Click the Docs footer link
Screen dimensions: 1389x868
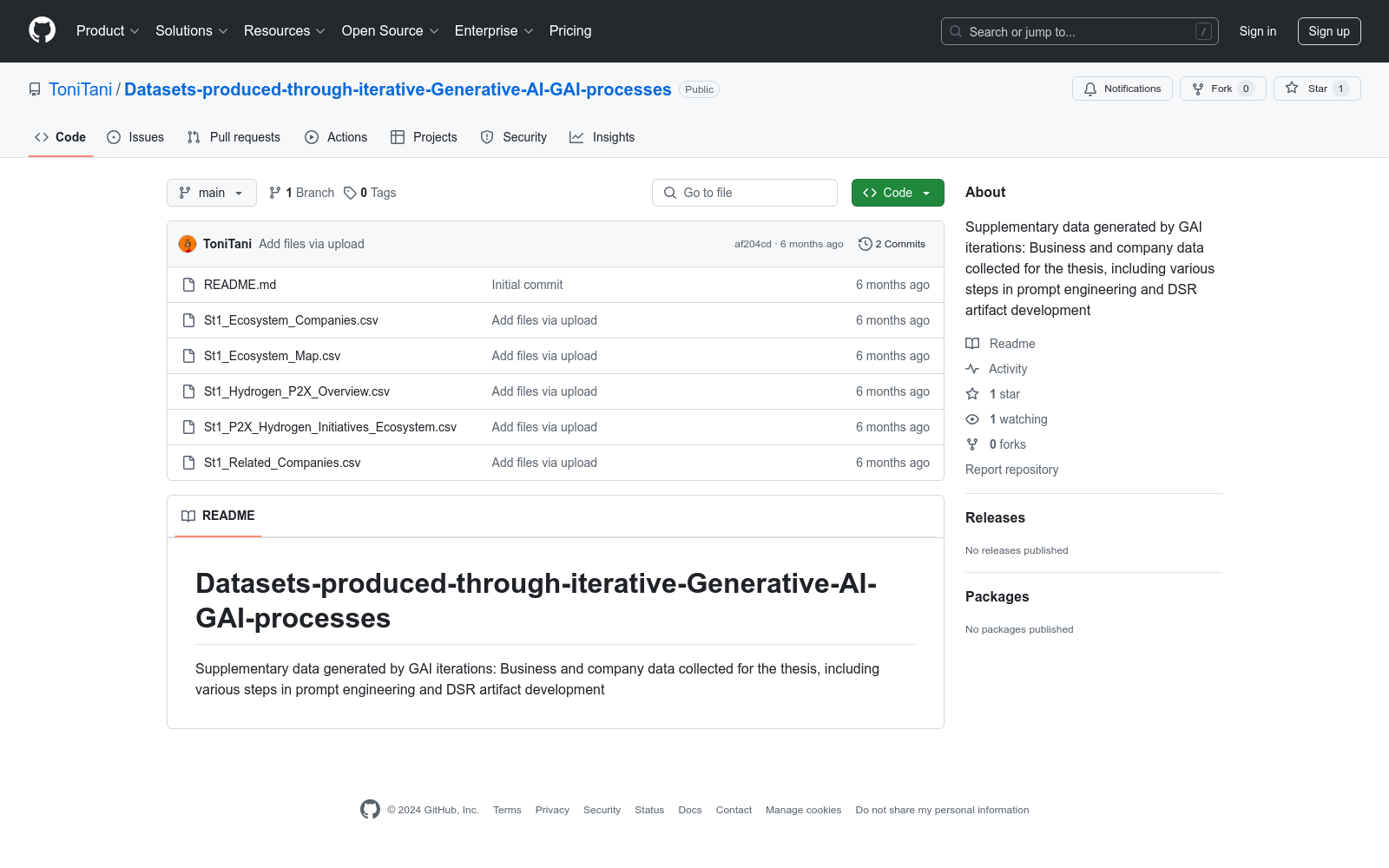pyautogui.click(x=690, y=810)
